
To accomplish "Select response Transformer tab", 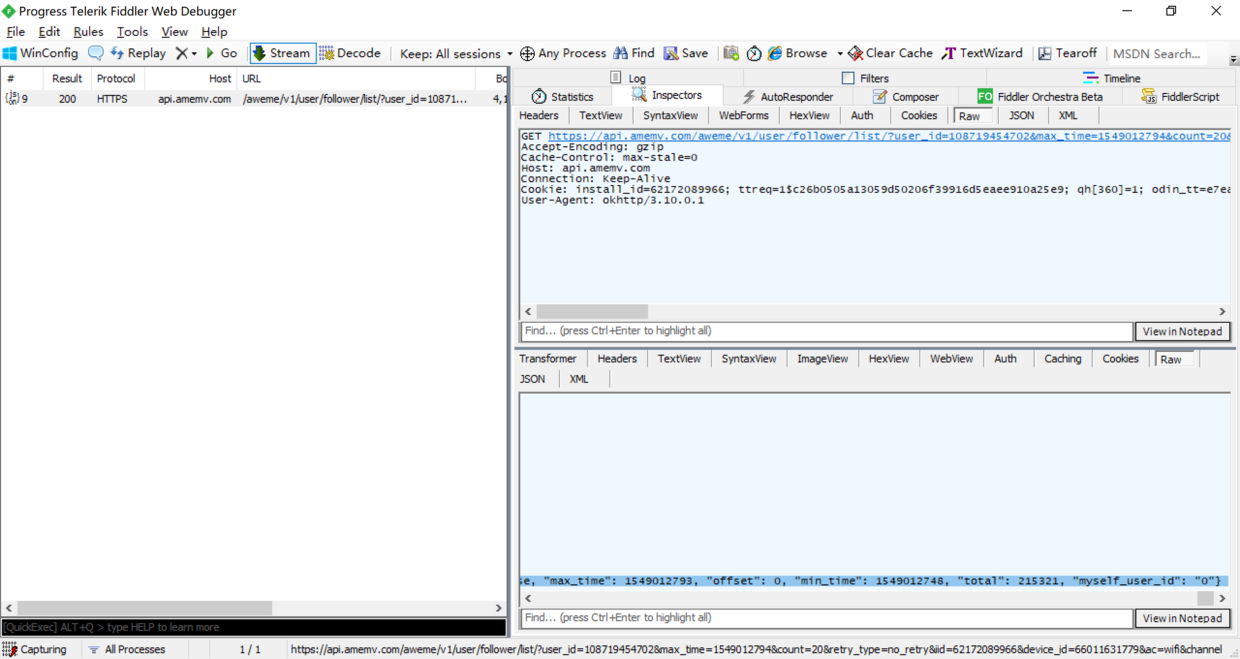I will [x=548, y=359].
